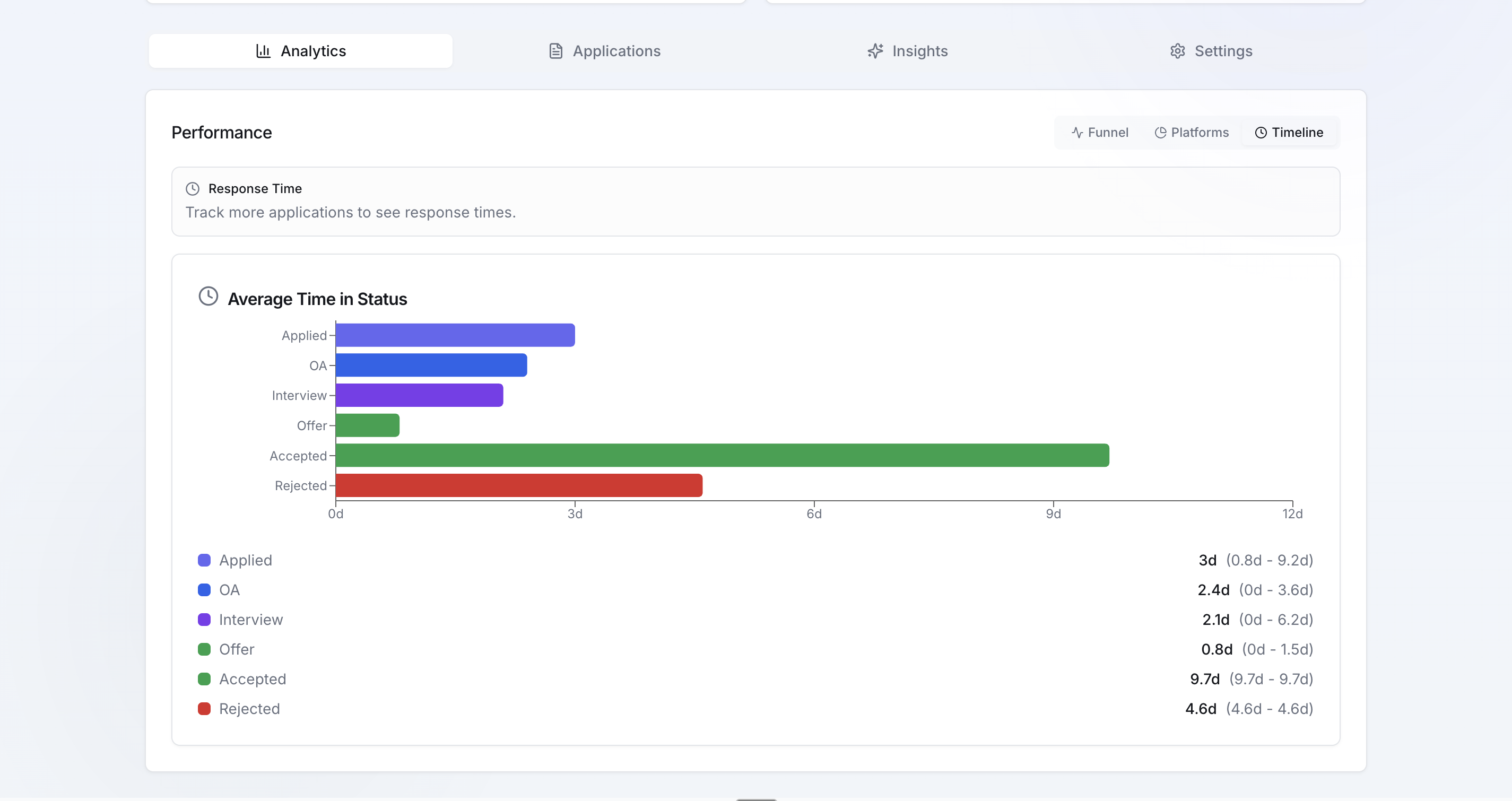This screenshot has width=1512, height=801.
Task: Click the Analytics bar chart icon
Action: click(x=263, y=51)
